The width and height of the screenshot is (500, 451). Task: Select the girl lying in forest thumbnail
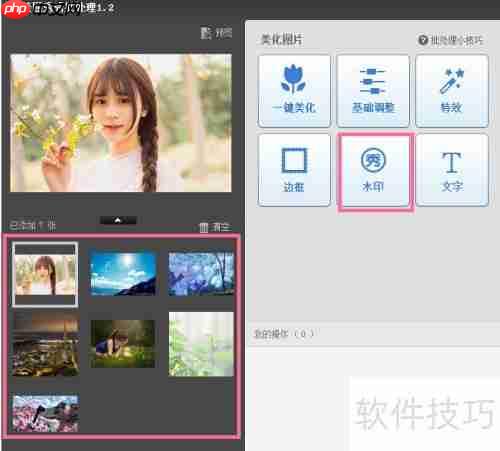[123, 344]
